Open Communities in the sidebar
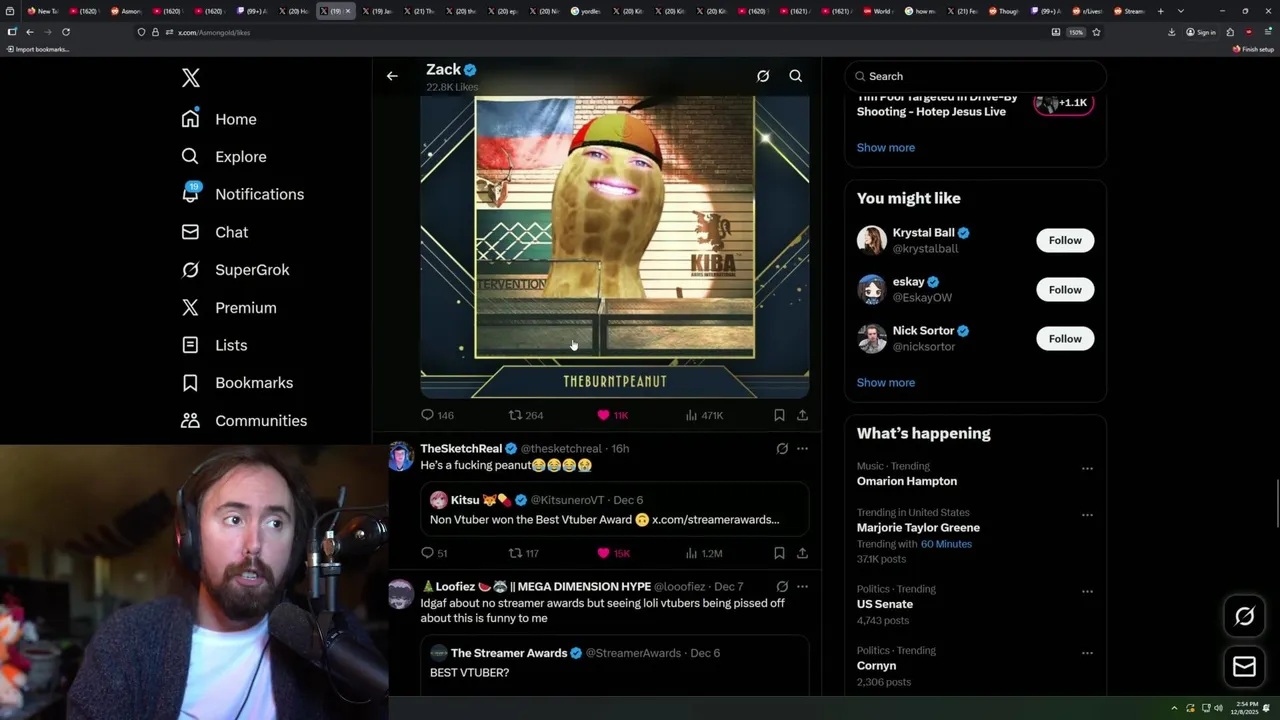Screen dimensions: 1280x720 (244, 421)
